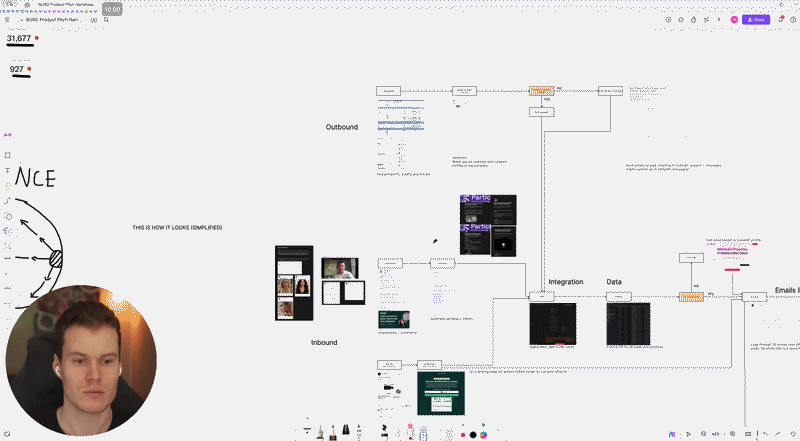Open the pink user avatar menu
800x441 pixels.
coord(734,19)
